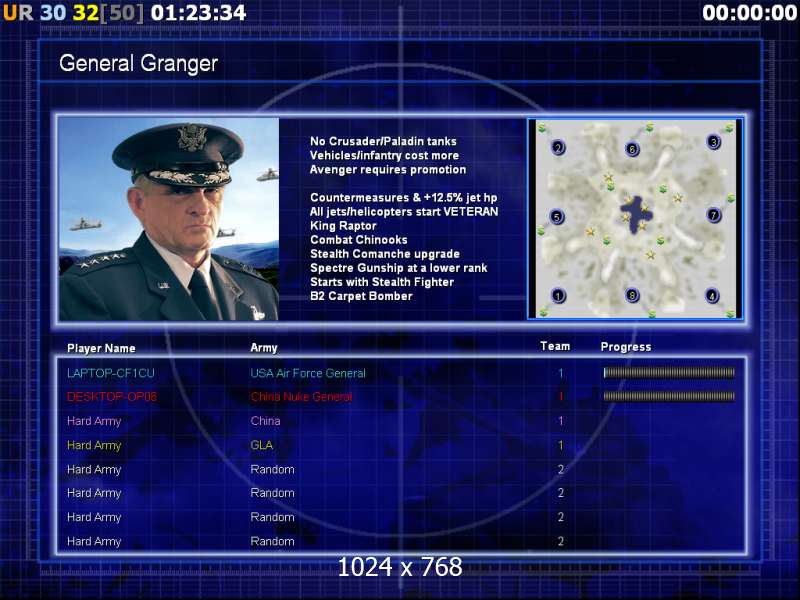Click Hard Army in the GLA row
The image size is (800, 600).
[x=94, y=445]
